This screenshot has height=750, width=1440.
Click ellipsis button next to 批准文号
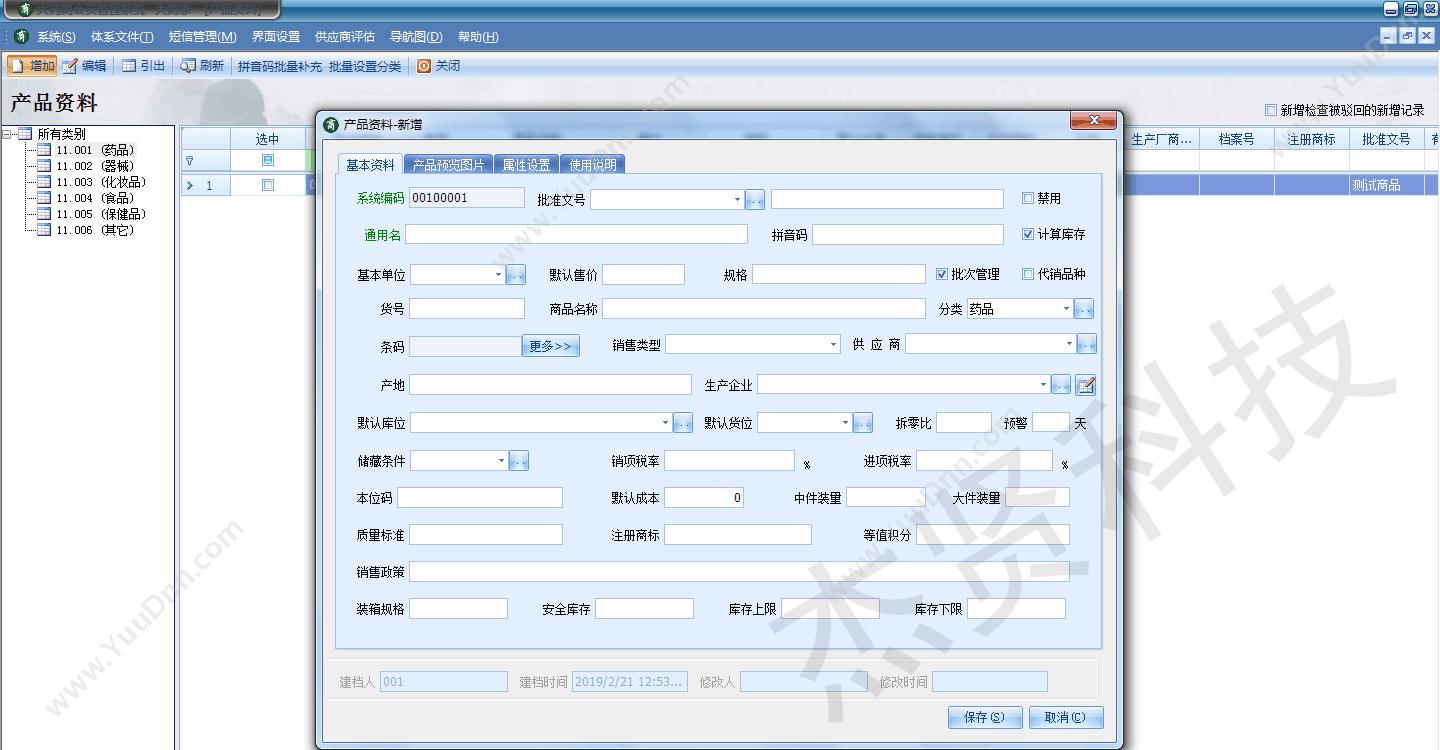point(755,199)
